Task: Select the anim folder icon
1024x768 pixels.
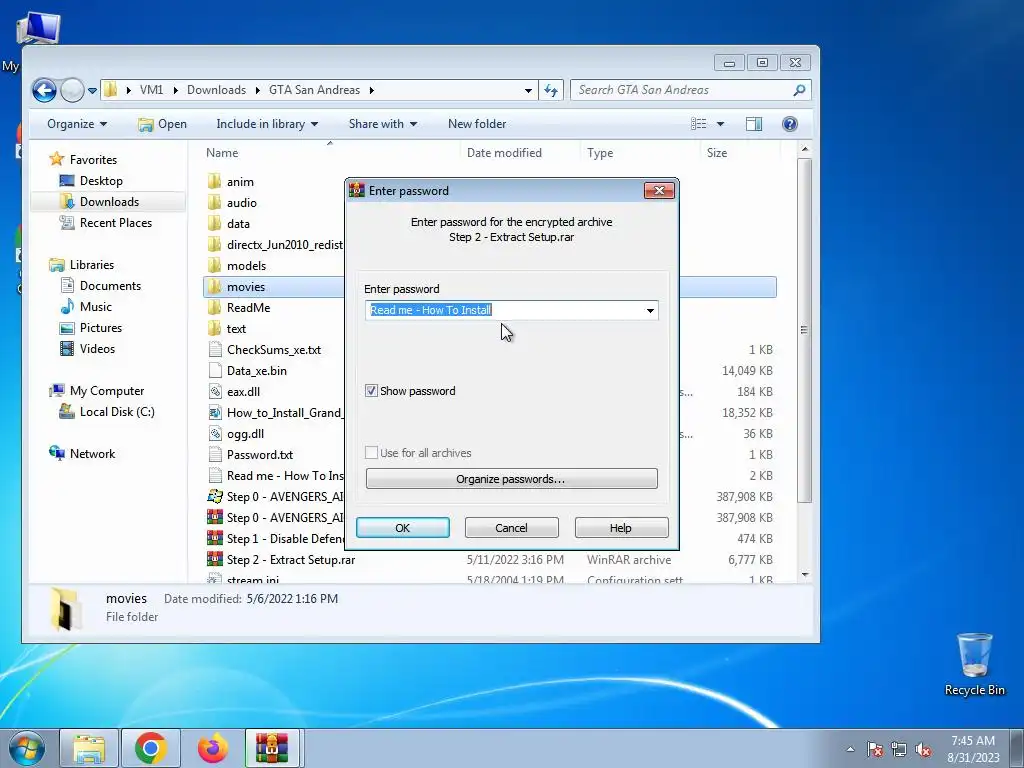Action: [214, 182]
